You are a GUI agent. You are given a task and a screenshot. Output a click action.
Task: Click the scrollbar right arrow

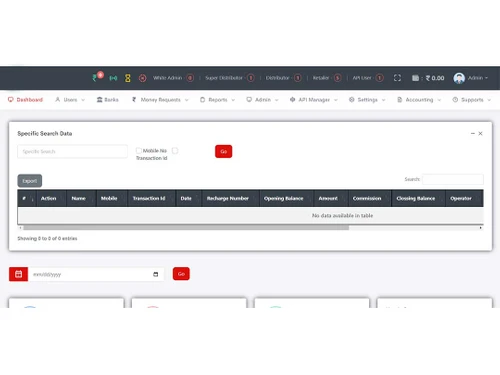tap(480, 228)
